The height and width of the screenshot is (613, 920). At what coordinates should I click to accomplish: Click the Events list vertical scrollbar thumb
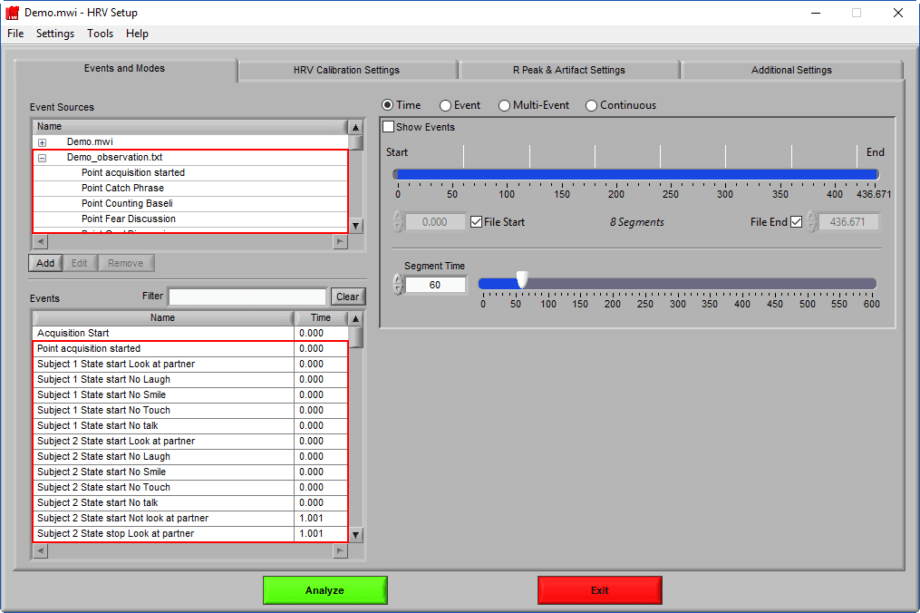[x=356, y=337]
